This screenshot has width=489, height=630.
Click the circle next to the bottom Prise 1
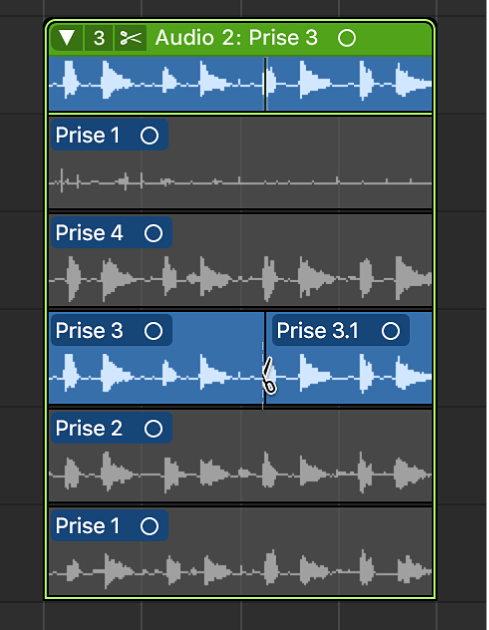click(x=149, y=526)
